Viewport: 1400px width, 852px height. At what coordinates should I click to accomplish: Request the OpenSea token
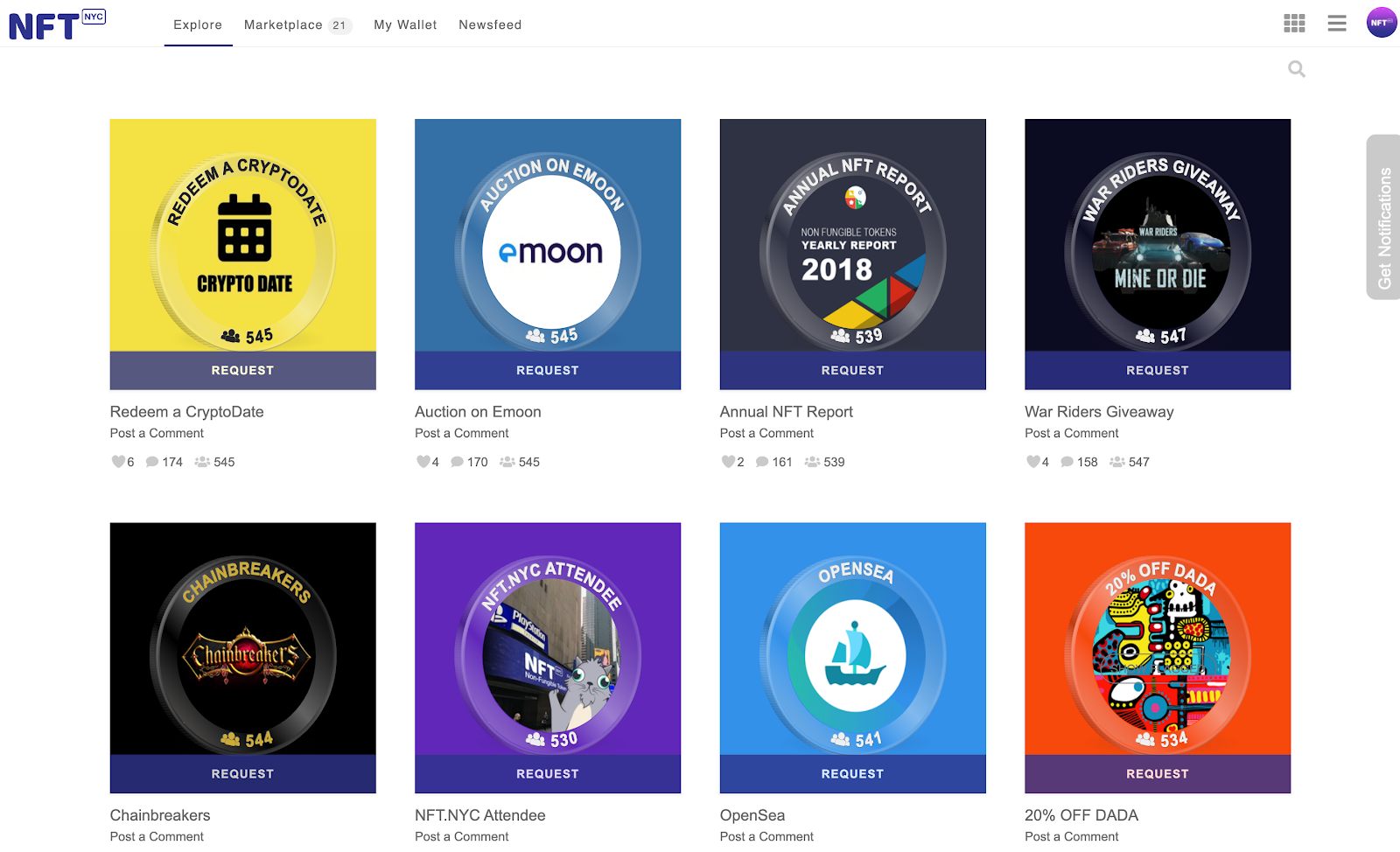853,774
